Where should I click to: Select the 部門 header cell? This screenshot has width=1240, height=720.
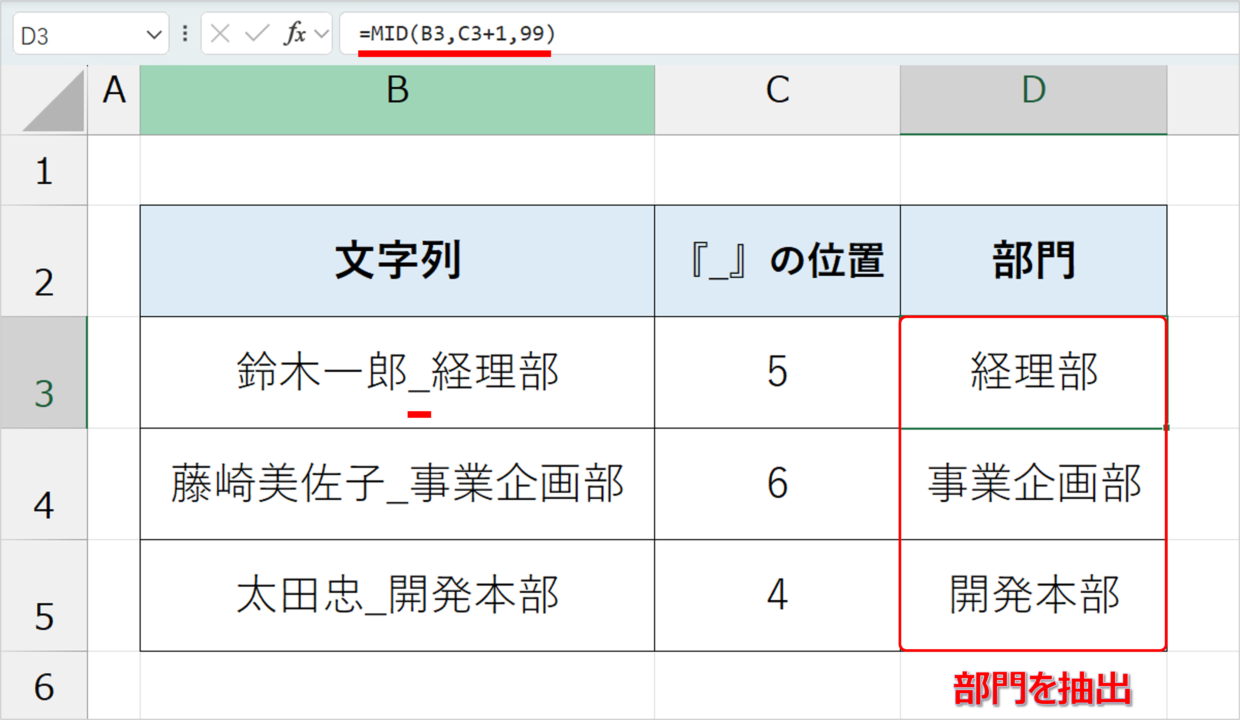pyautogui.click(x=1033, y=261)
